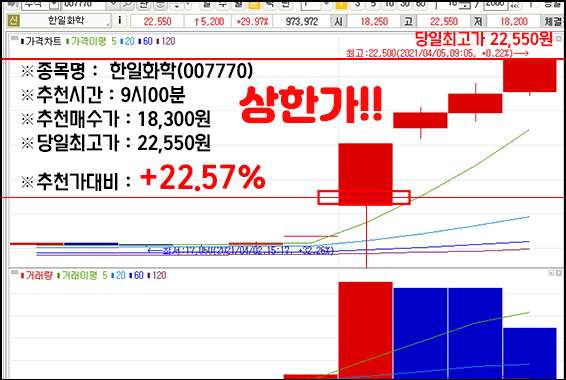Close the volume chart panel
566x380 pixels.
click(x=559, y=273)
